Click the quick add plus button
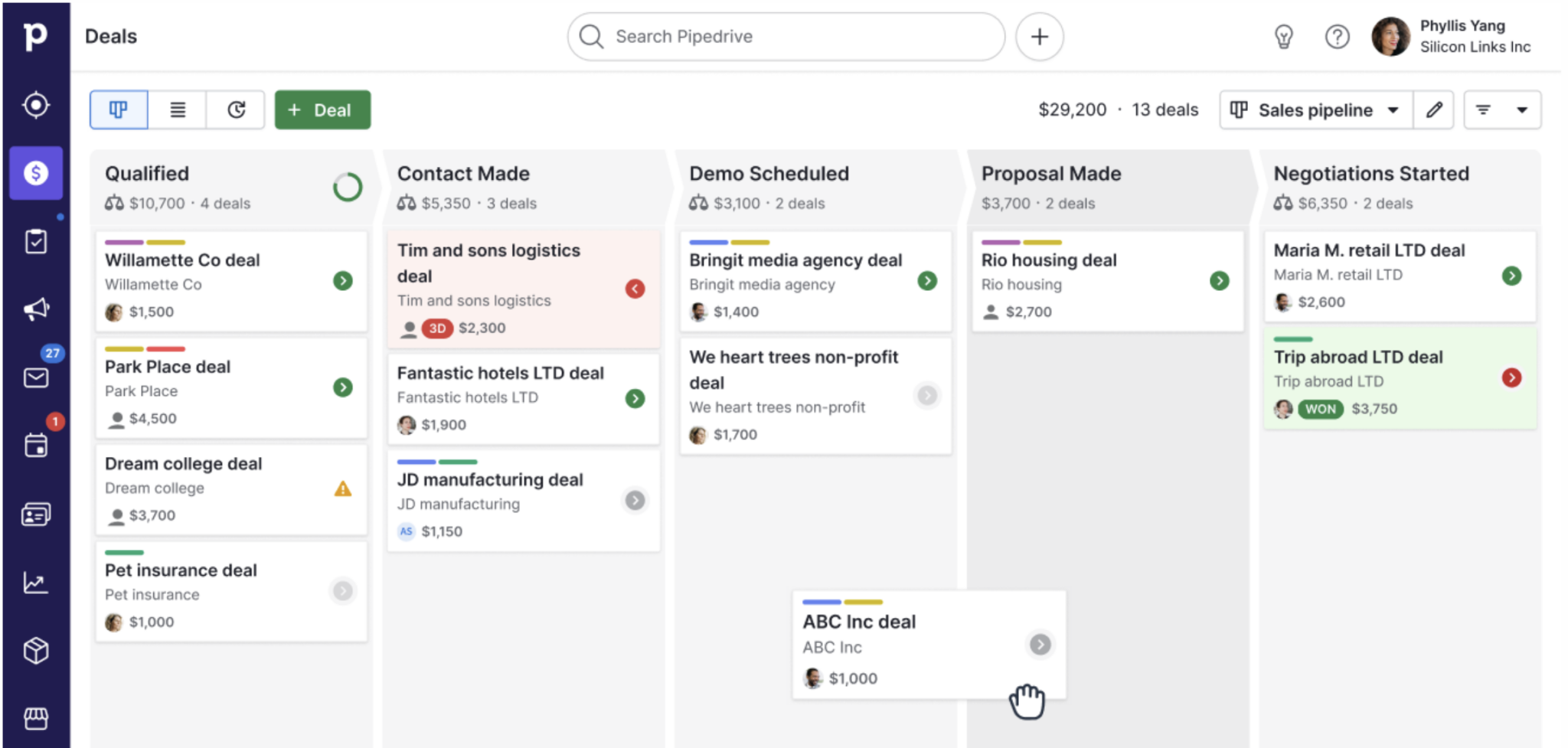 click(1039, 37)
